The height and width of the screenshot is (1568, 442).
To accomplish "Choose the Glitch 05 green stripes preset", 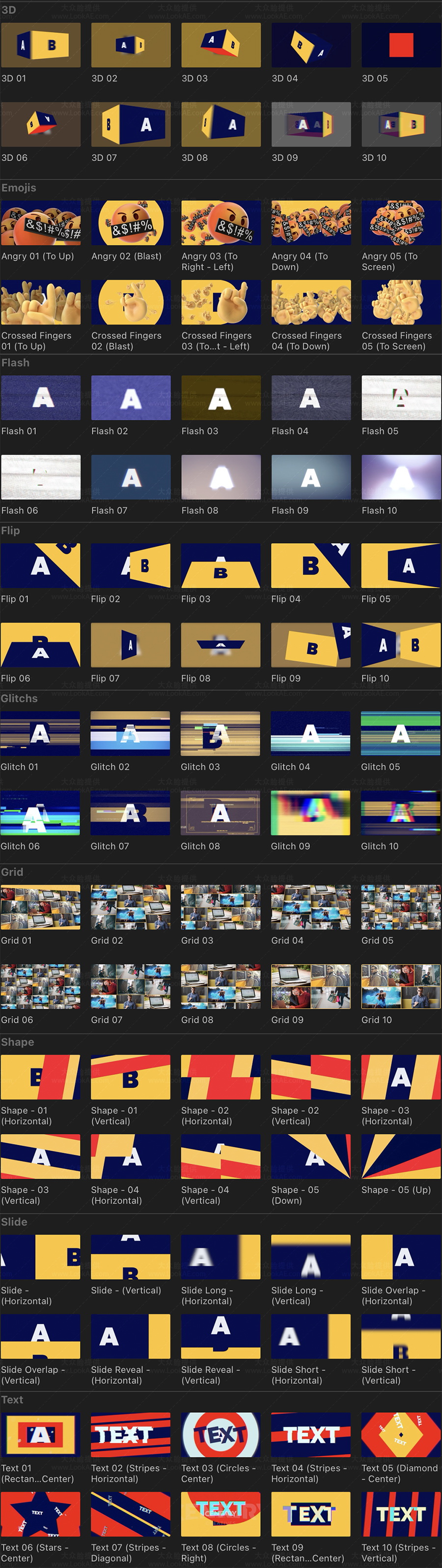I will tap(401, 734).
